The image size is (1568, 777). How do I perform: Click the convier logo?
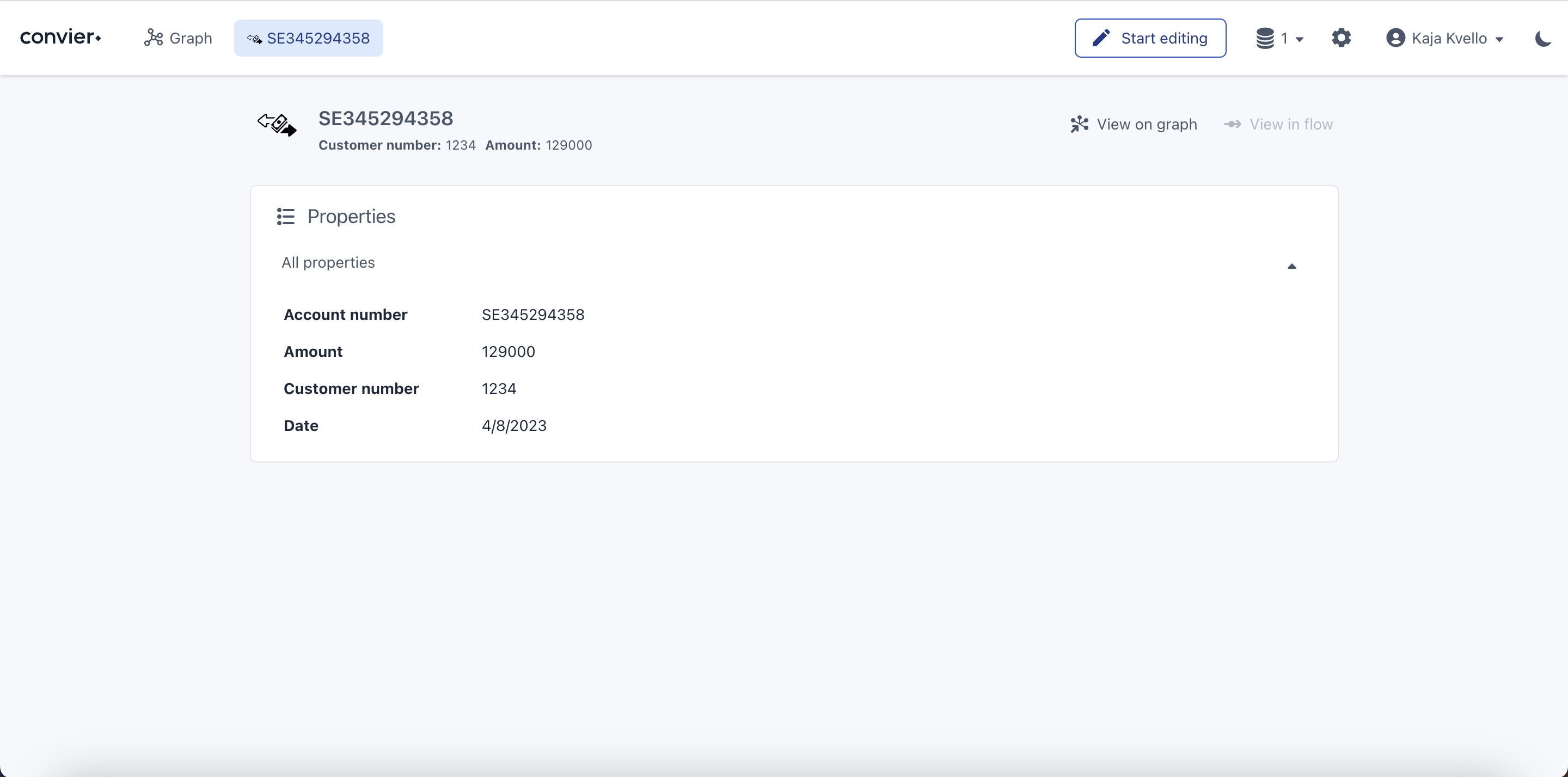click(x=60, y=37)
